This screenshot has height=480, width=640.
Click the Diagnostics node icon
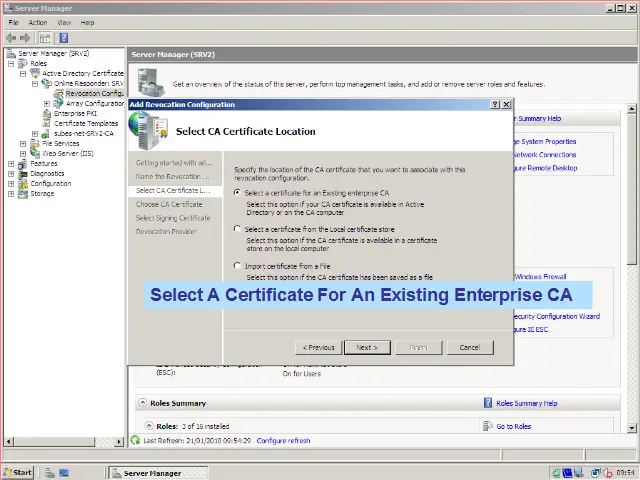coord(23,173)
